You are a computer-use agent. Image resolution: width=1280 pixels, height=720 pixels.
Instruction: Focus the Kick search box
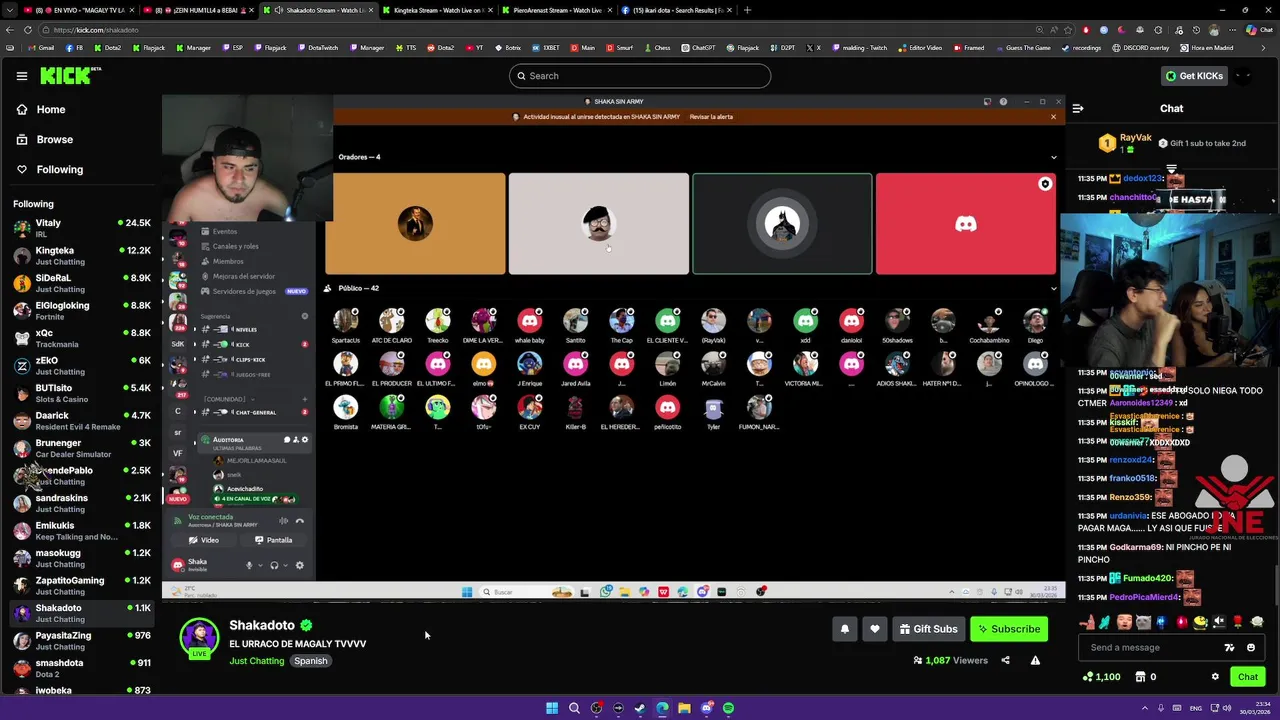640,76
